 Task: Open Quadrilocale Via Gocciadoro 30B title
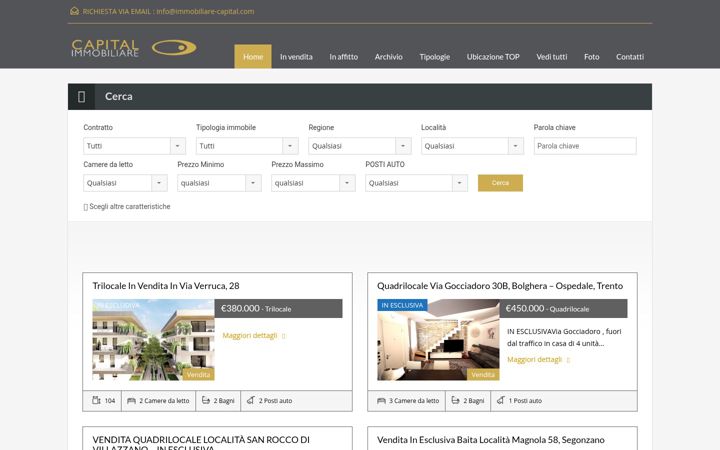pos(500,286)
